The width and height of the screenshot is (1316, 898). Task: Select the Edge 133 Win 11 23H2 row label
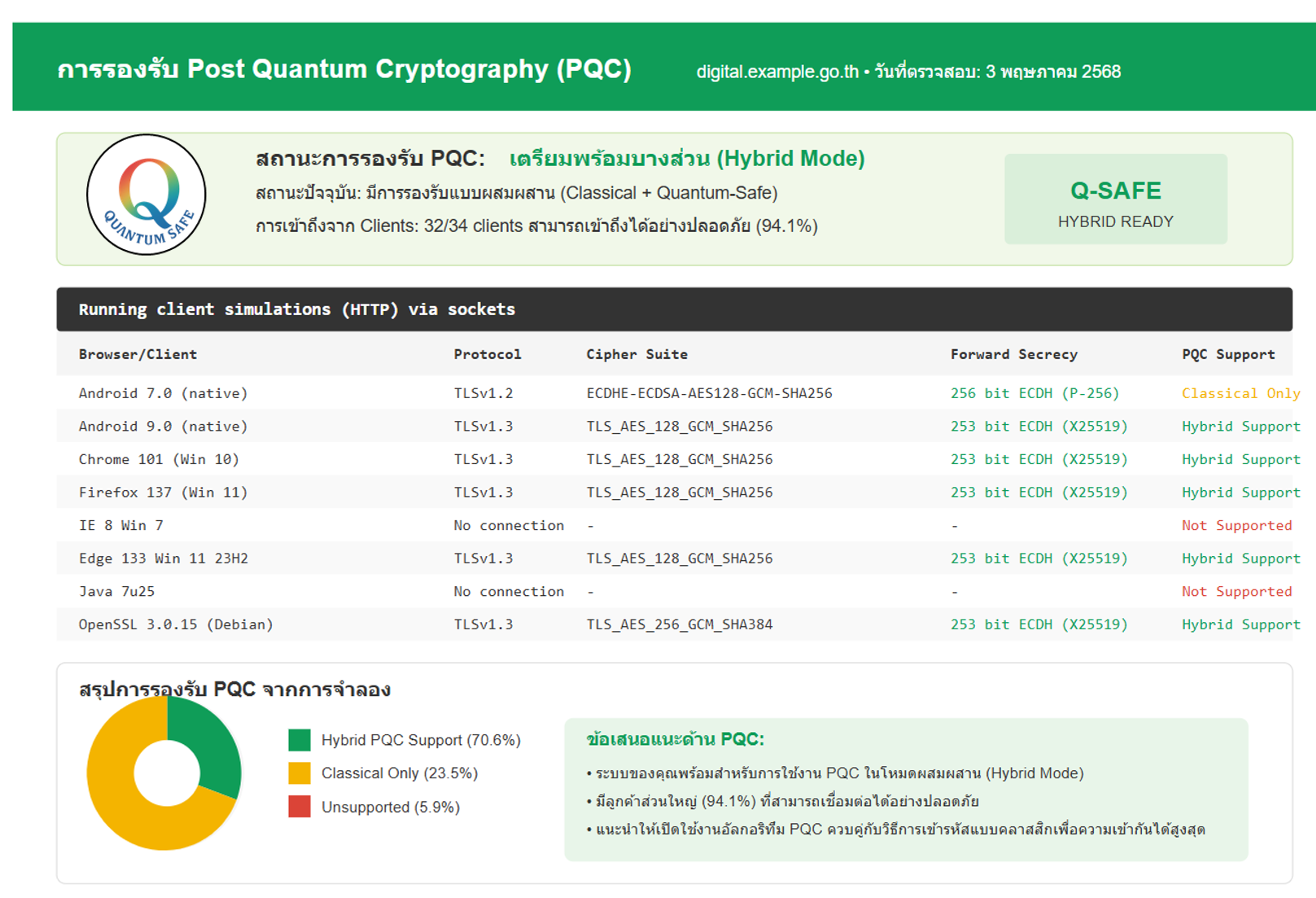click(x=163, y=559)
